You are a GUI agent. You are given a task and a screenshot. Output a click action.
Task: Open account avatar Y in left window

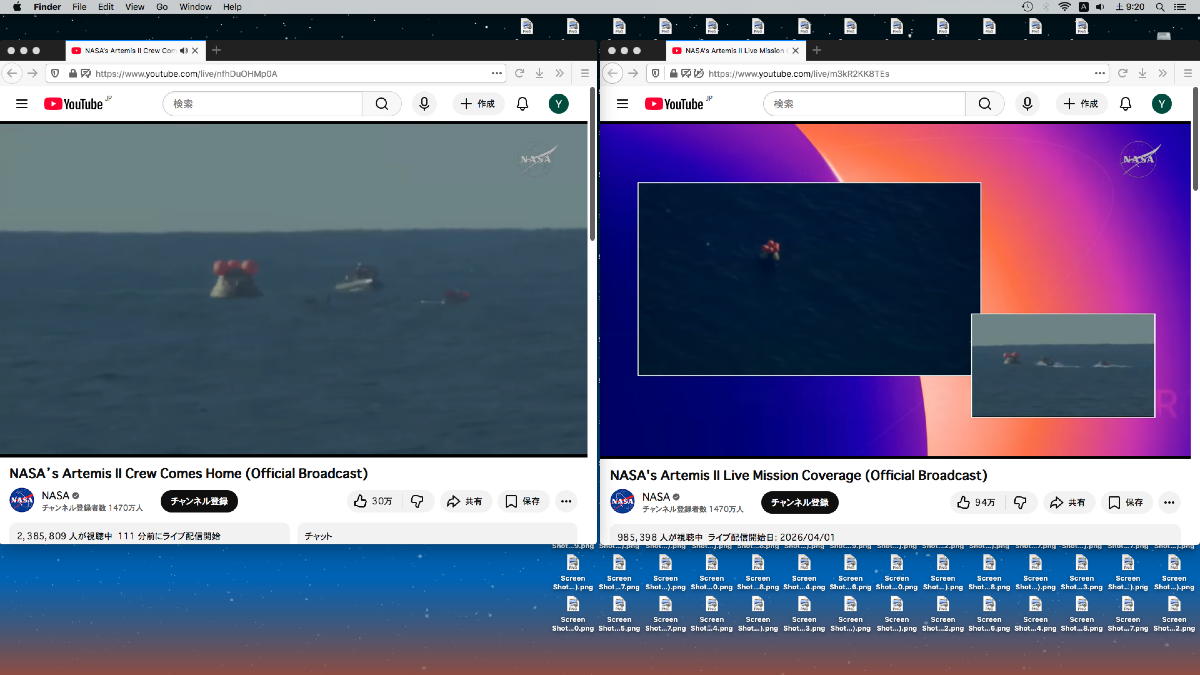click(559, 104)
